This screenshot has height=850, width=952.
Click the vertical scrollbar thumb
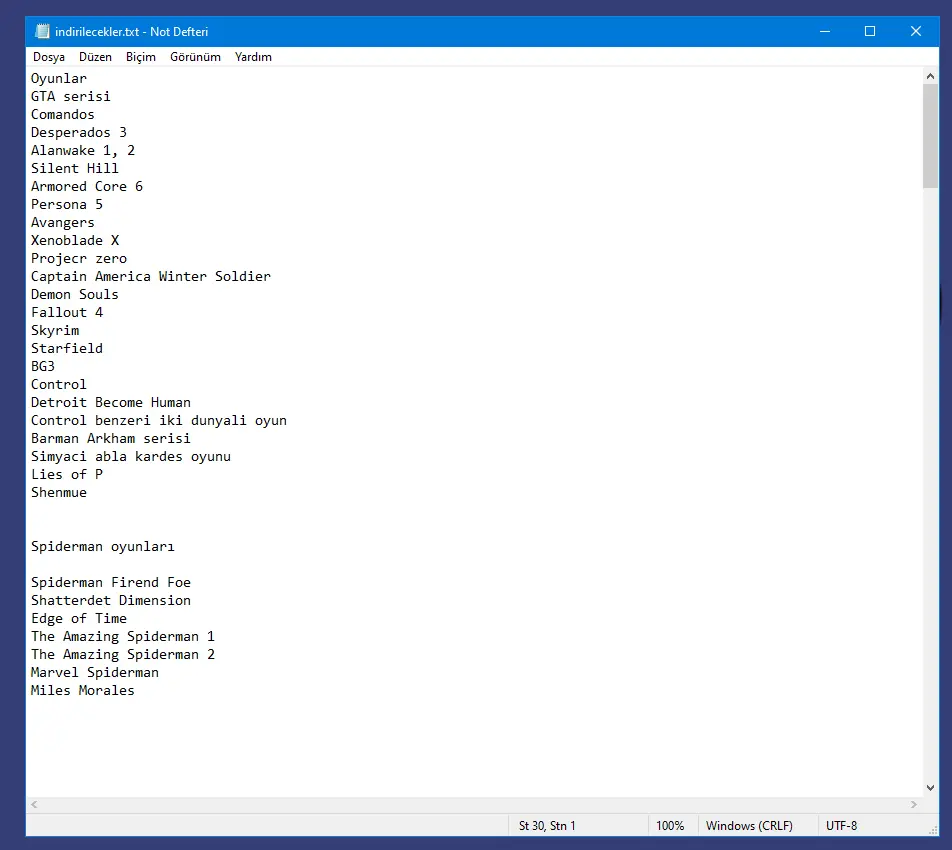click(x=930, y=137)
